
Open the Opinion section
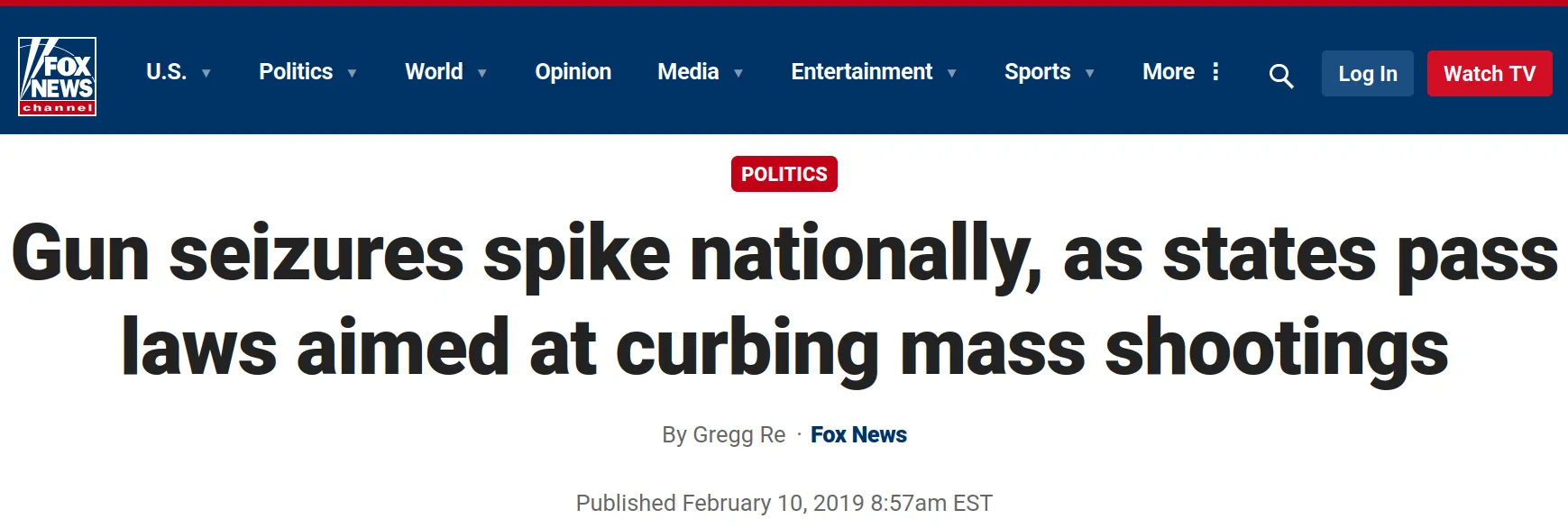[573, 72]
